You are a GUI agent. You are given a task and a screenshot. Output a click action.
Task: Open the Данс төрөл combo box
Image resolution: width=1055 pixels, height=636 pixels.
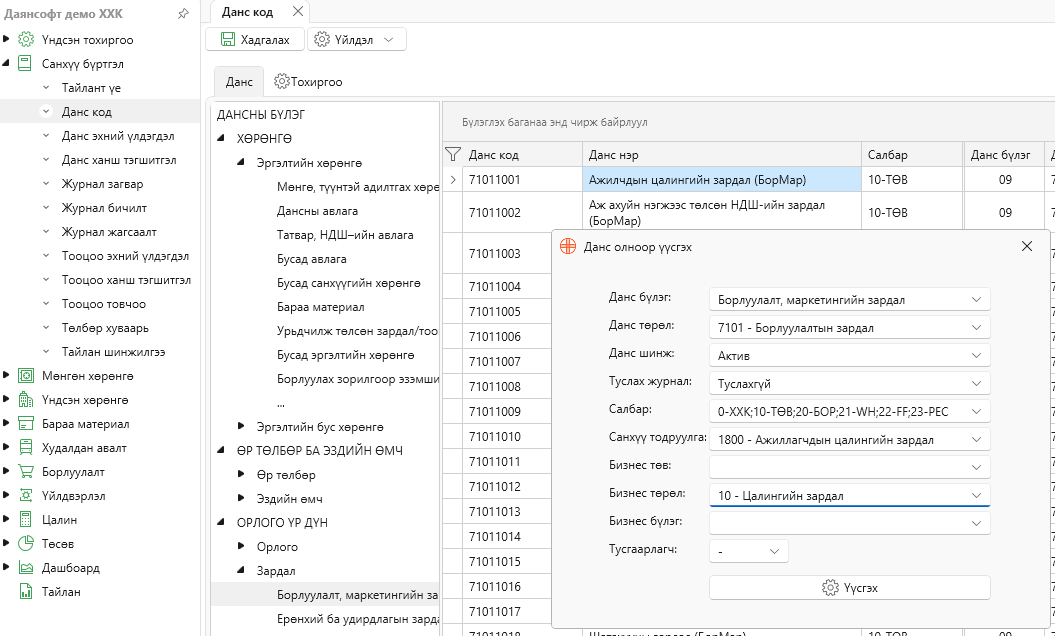pyautogui.click(x=850, y=328)
